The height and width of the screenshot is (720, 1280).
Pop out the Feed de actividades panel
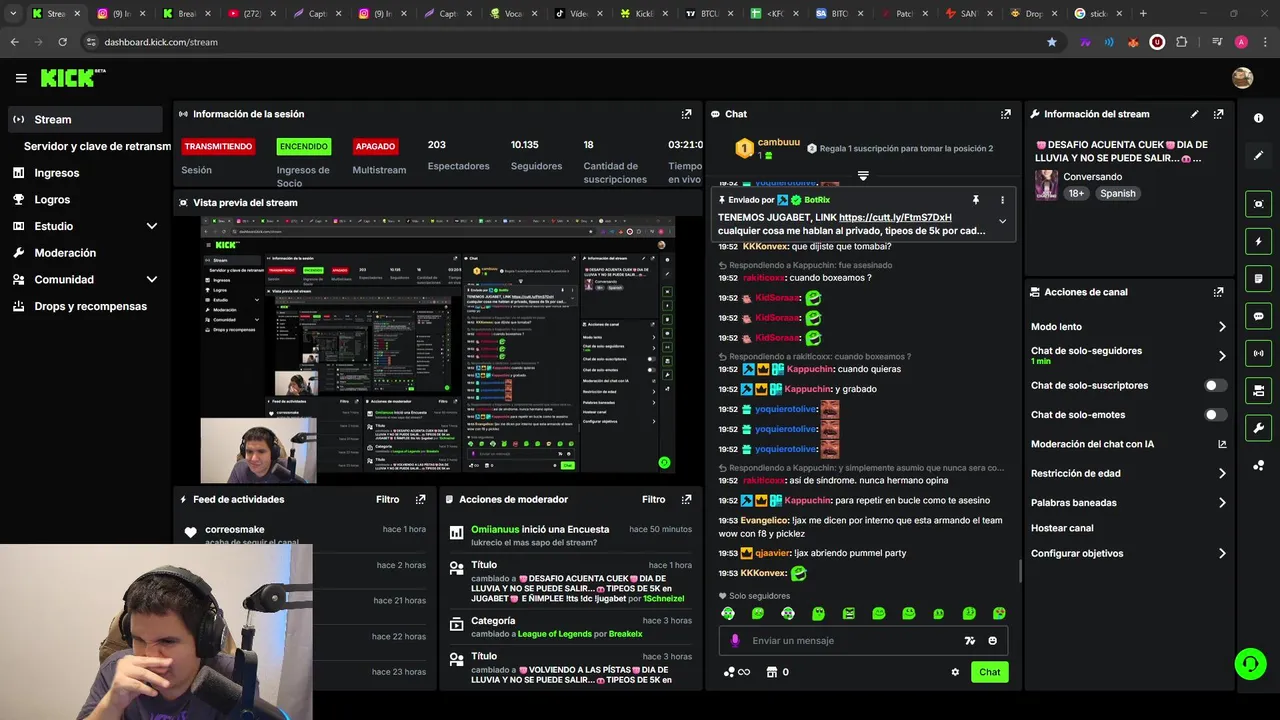click(x=420, y=499)
